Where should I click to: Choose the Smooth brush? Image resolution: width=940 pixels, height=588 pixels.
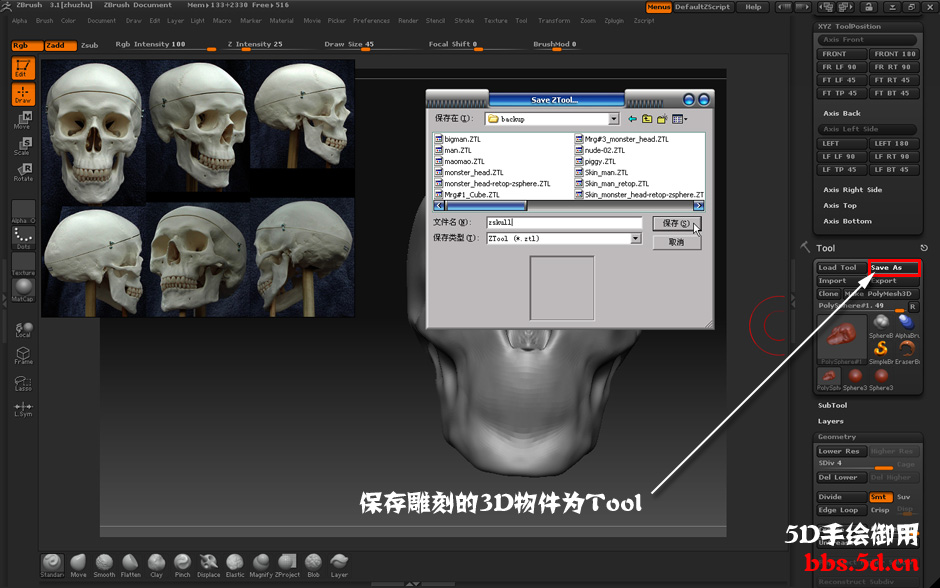(104, 565)
